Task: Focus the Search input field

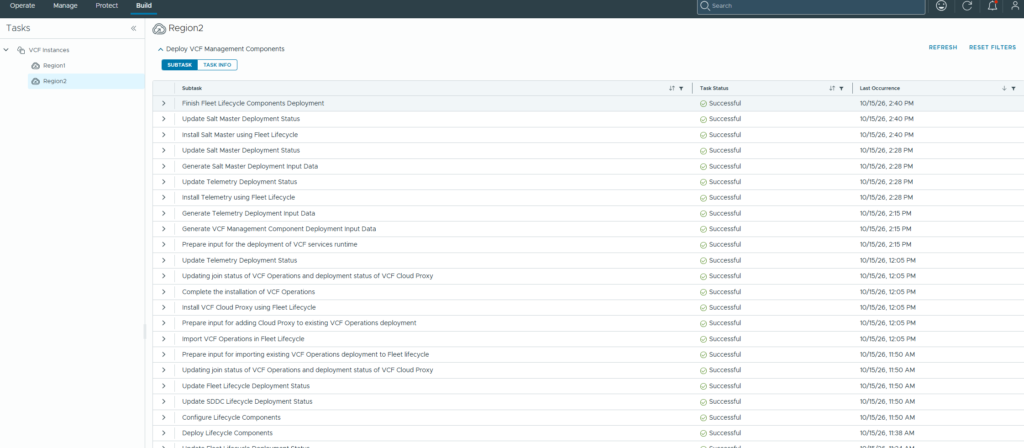Action: tap(811, 6)
